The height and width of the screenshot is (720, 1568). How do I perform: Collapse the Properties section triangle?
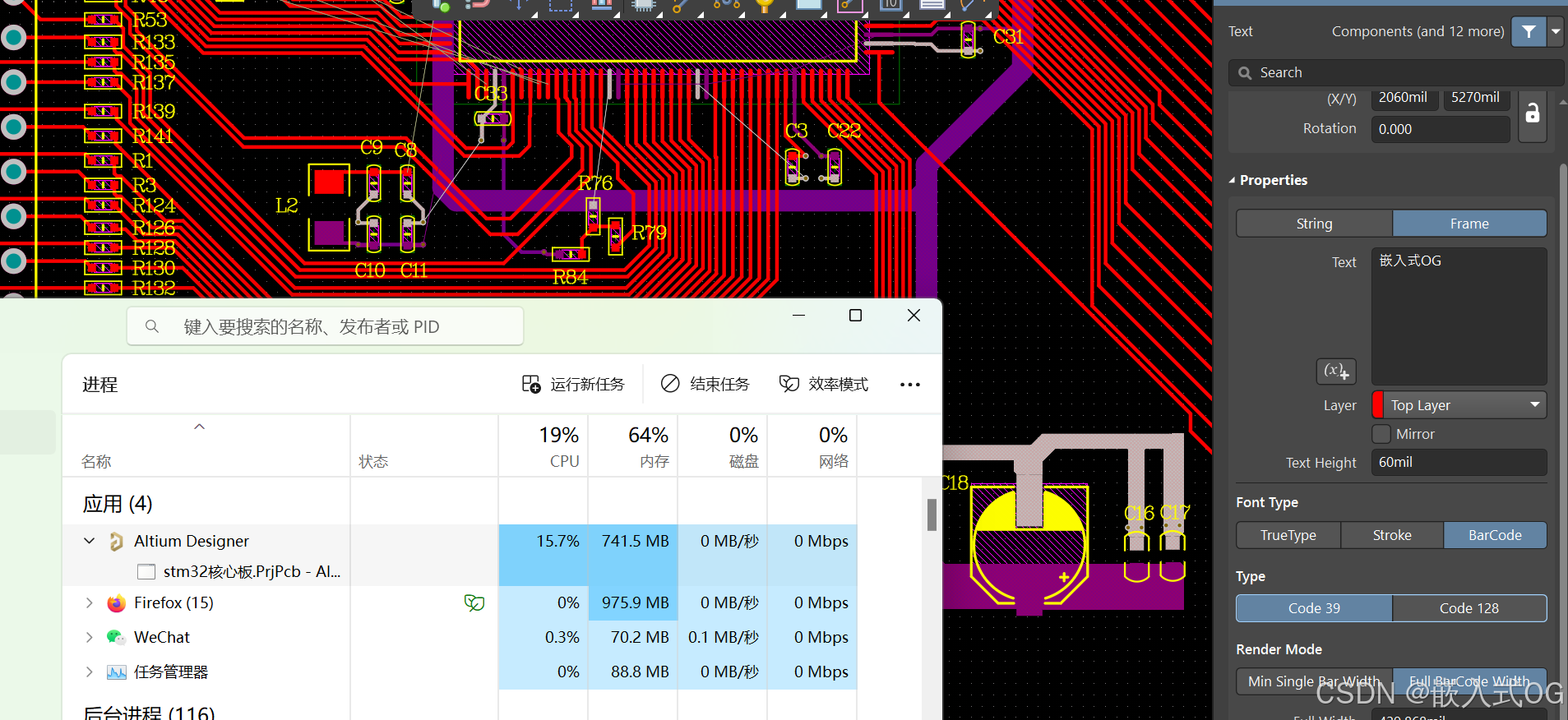(x=1232, y=180)
